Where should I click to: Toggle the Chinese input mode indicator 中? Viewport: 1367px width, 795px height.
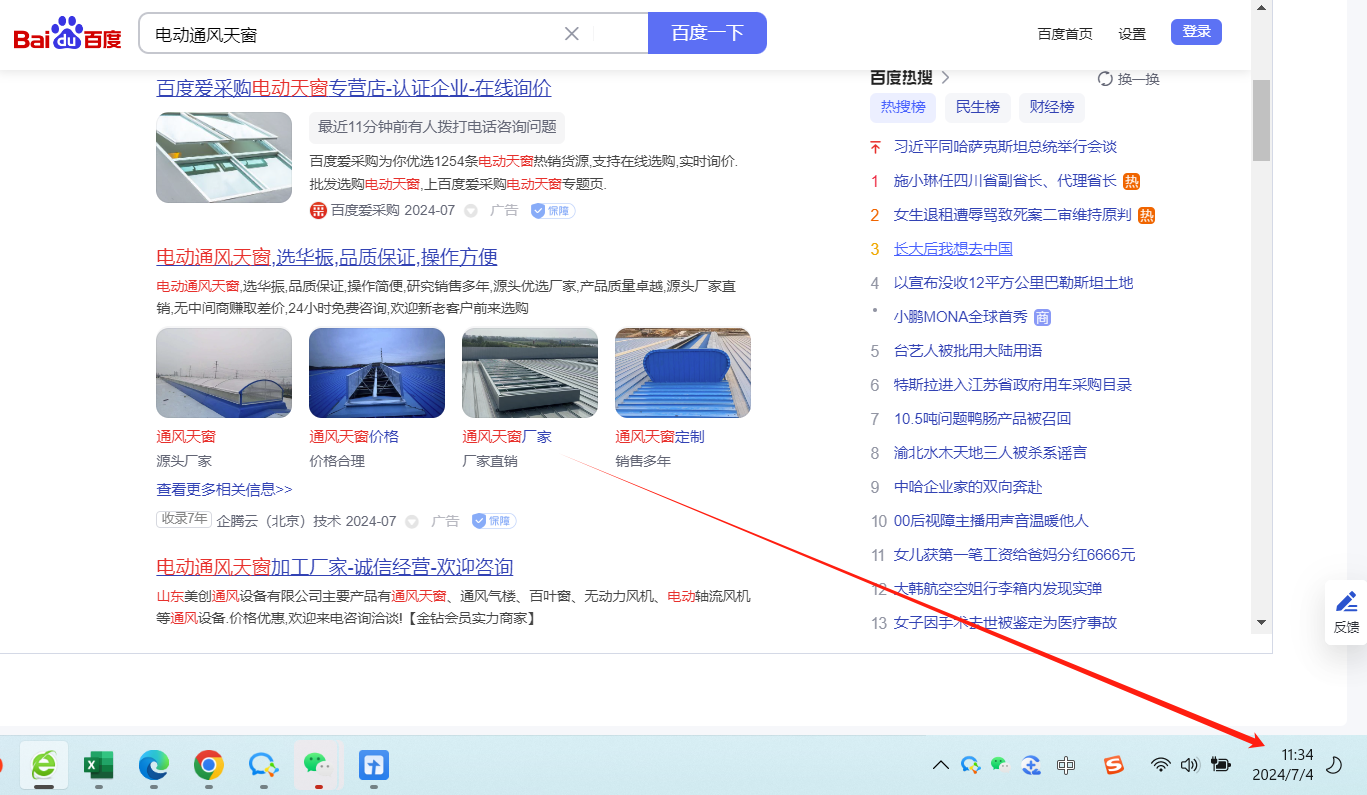coord(1066,766)
